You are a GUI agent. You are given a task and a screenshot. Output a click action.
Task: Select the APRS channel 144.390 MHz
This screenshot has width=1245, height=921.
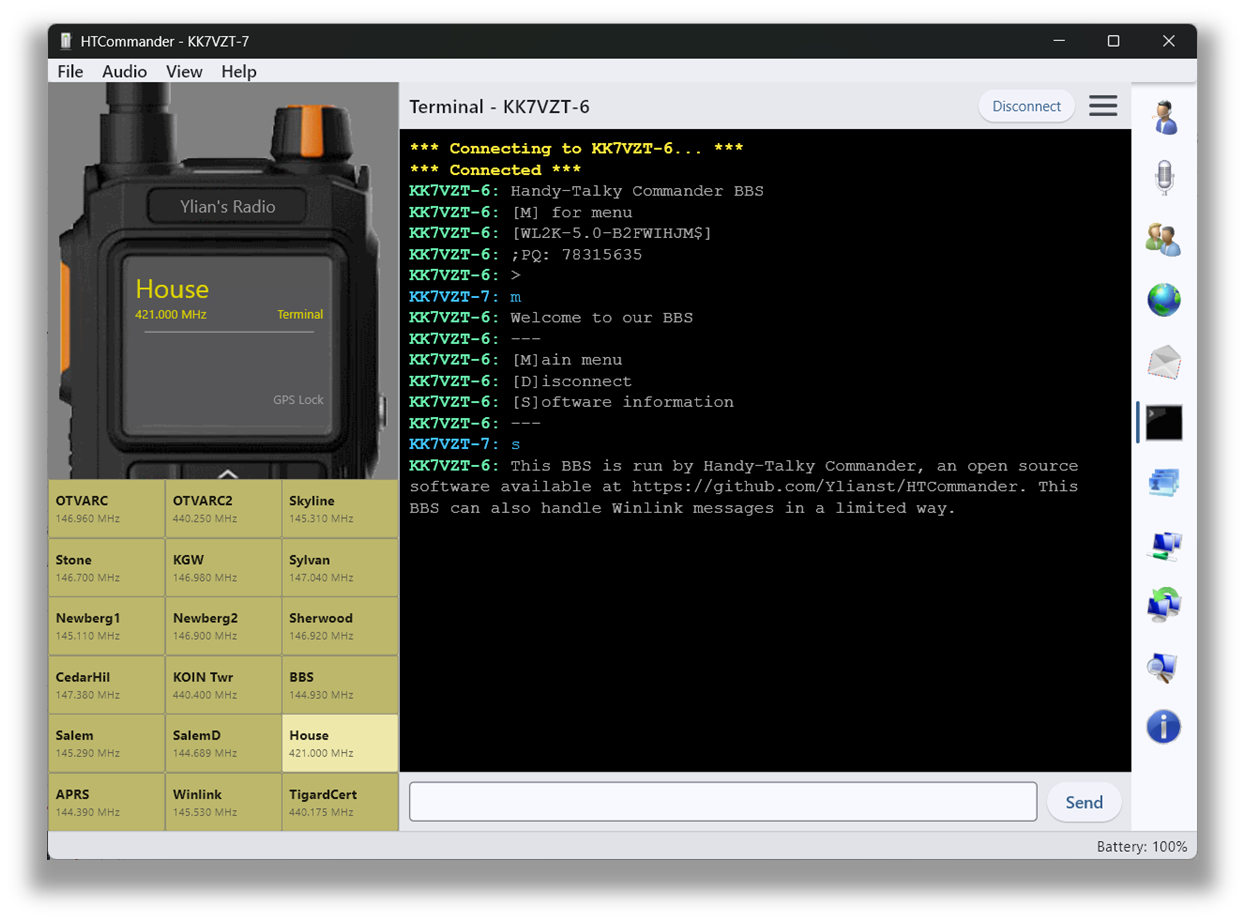pyautogui.click(x=107, y=802)
